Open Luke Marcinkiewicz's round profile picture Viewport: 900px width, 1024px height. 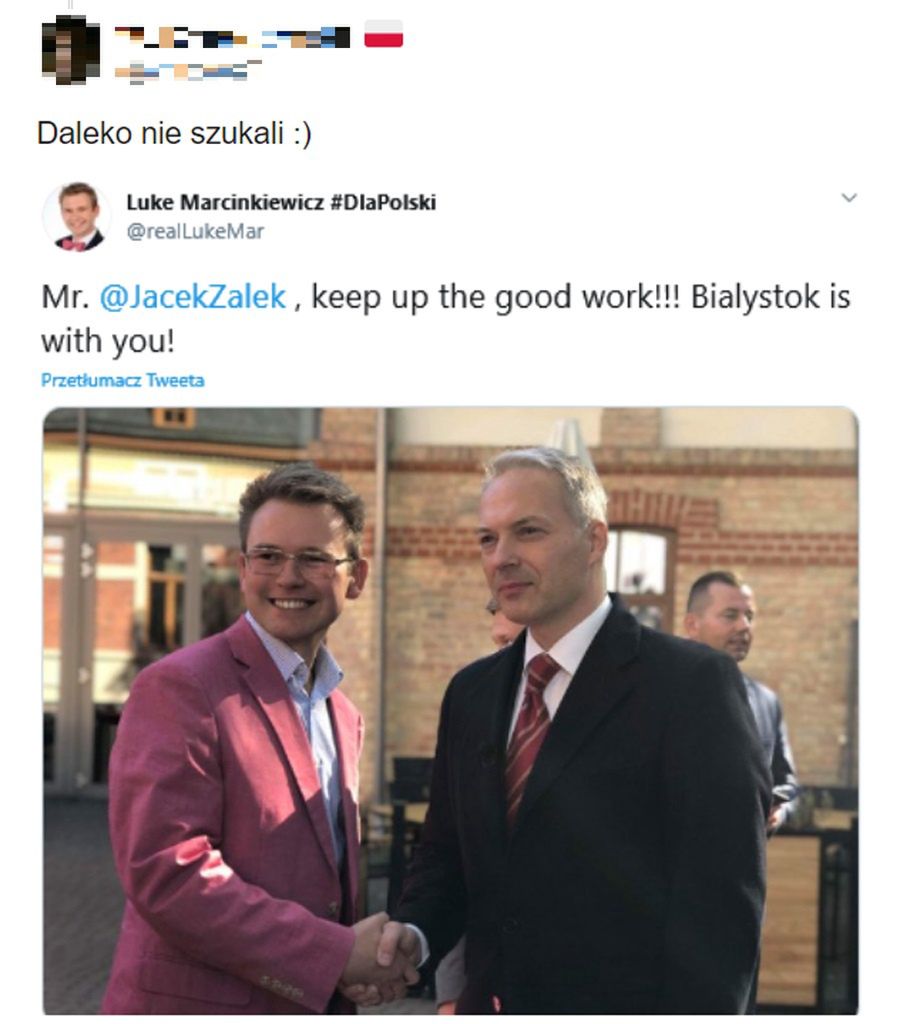77,217
